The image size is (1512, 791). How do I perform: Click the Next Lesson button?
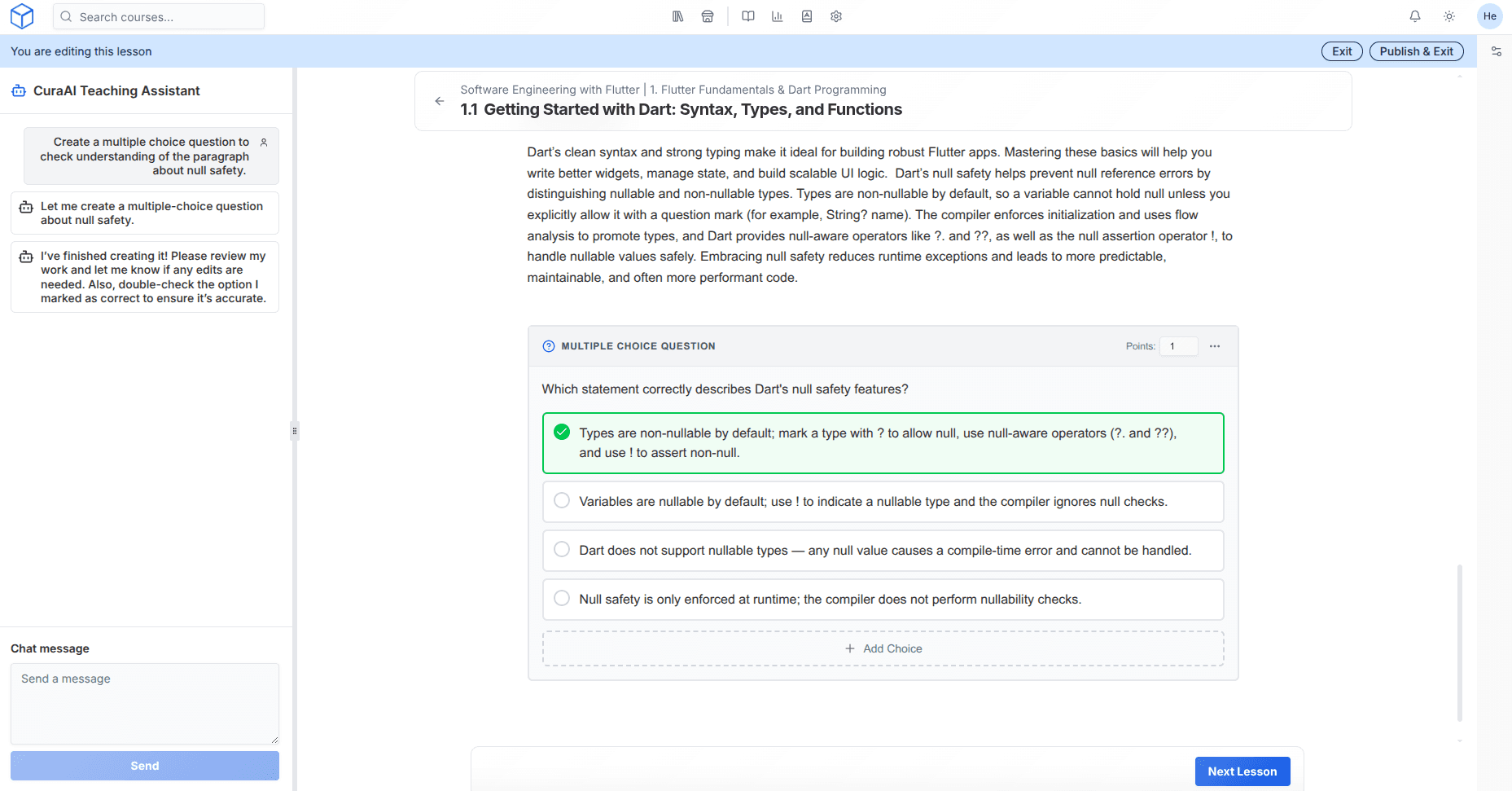coord(1242,771)
